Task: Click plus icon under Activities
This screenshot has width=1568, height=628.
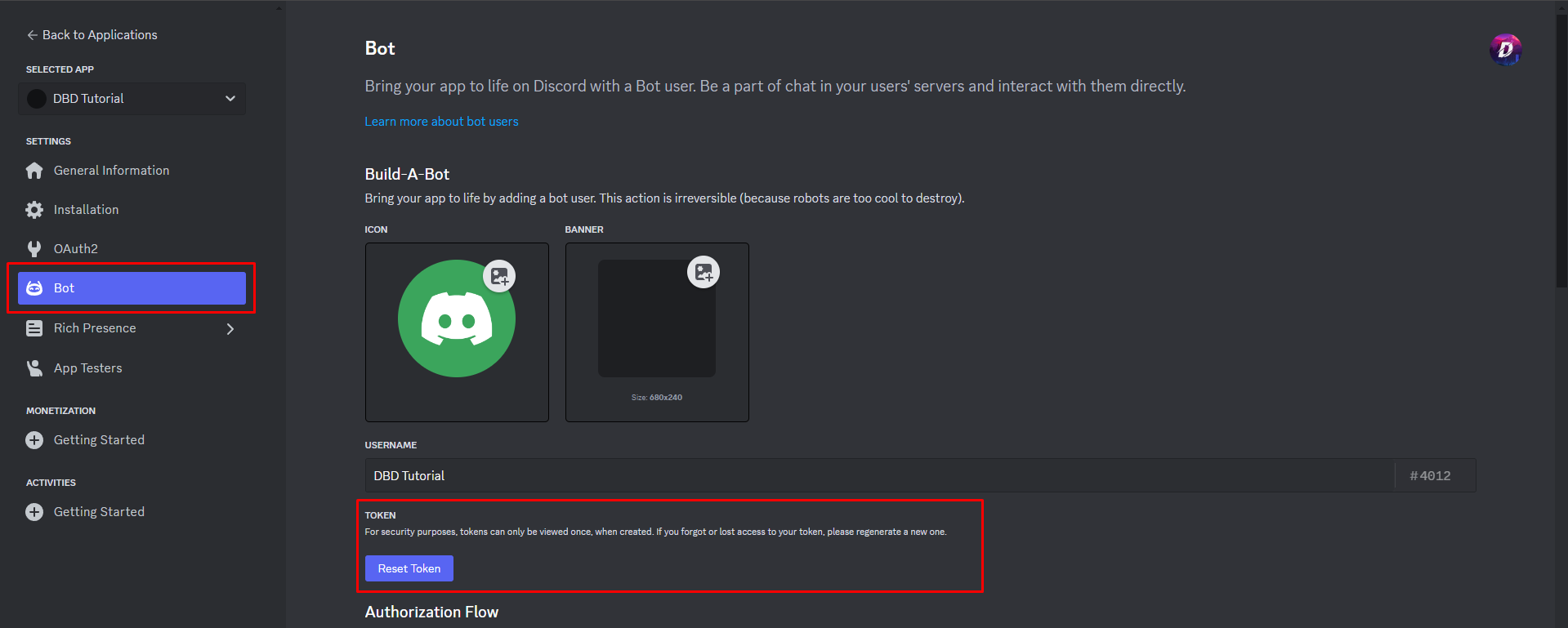Action: (34, 512)
